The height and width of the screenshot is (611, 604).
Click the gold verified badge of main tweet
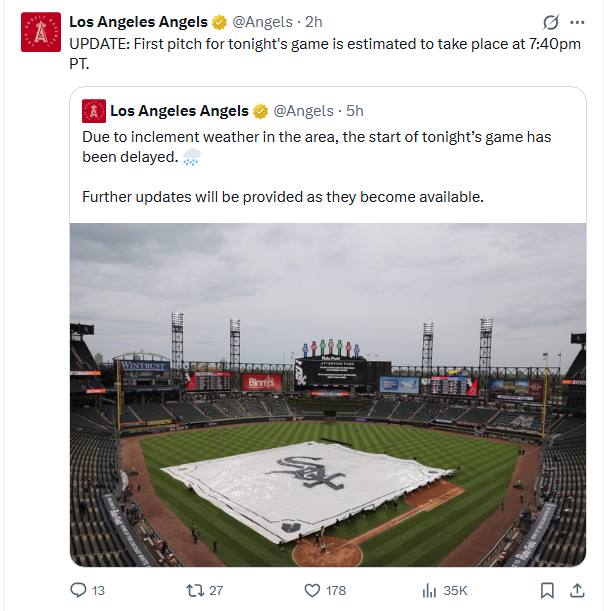pyautogui.click(x=221, y=22)
